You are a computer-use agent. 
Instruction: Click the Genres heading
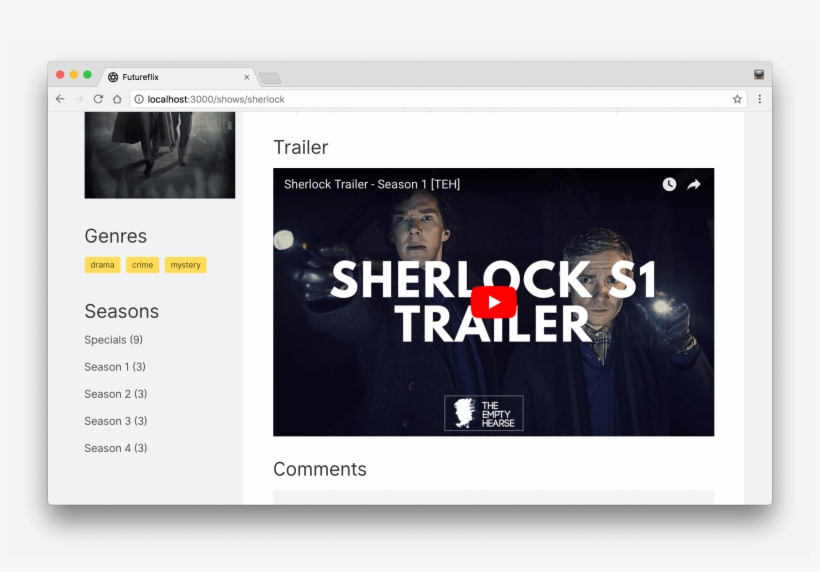point(116,236)
